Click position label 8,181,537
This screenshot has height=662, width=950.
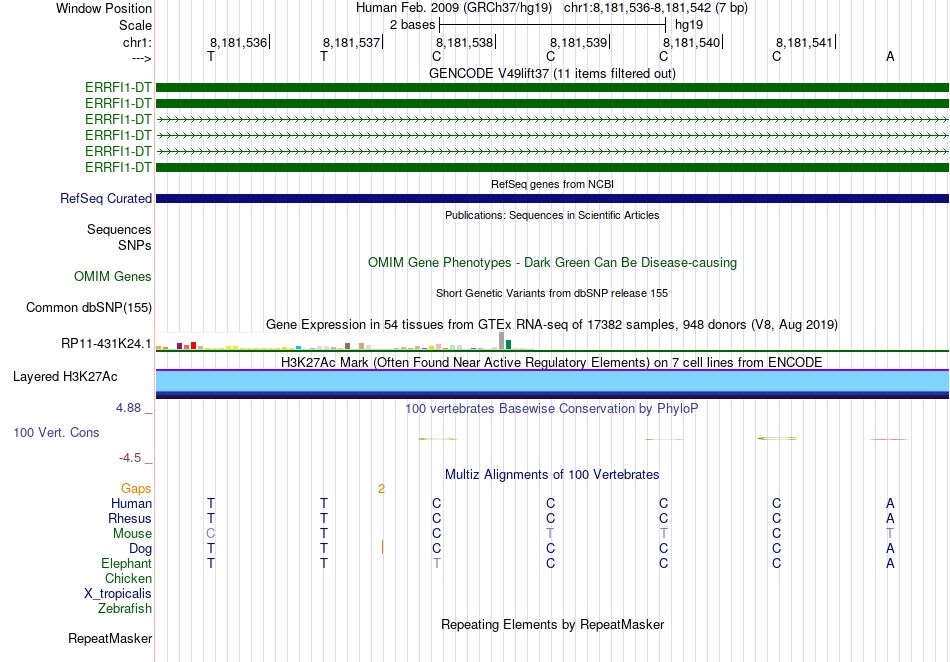pos(351,42)
